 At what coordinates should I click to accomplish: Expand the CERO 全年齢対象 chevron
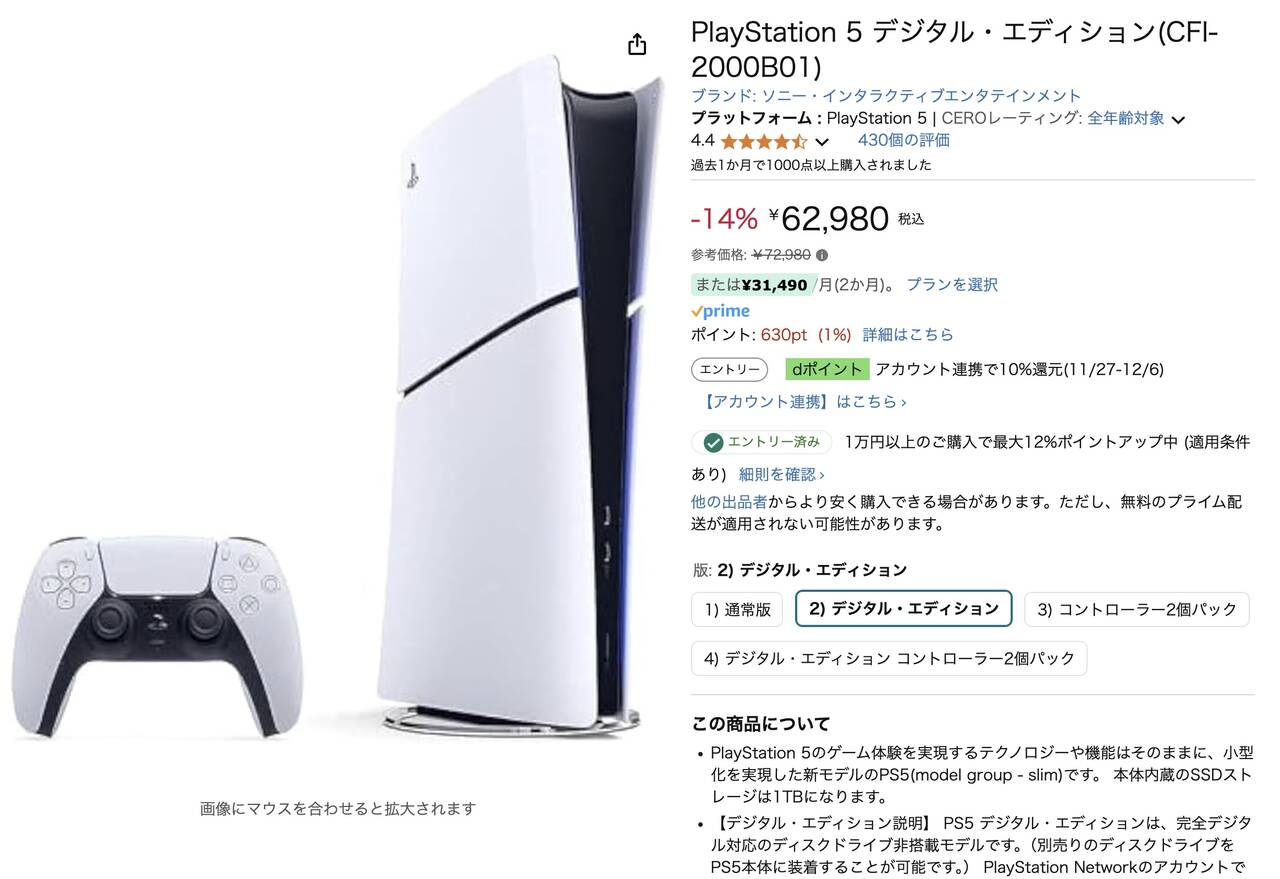click(x=1178, y=120)
